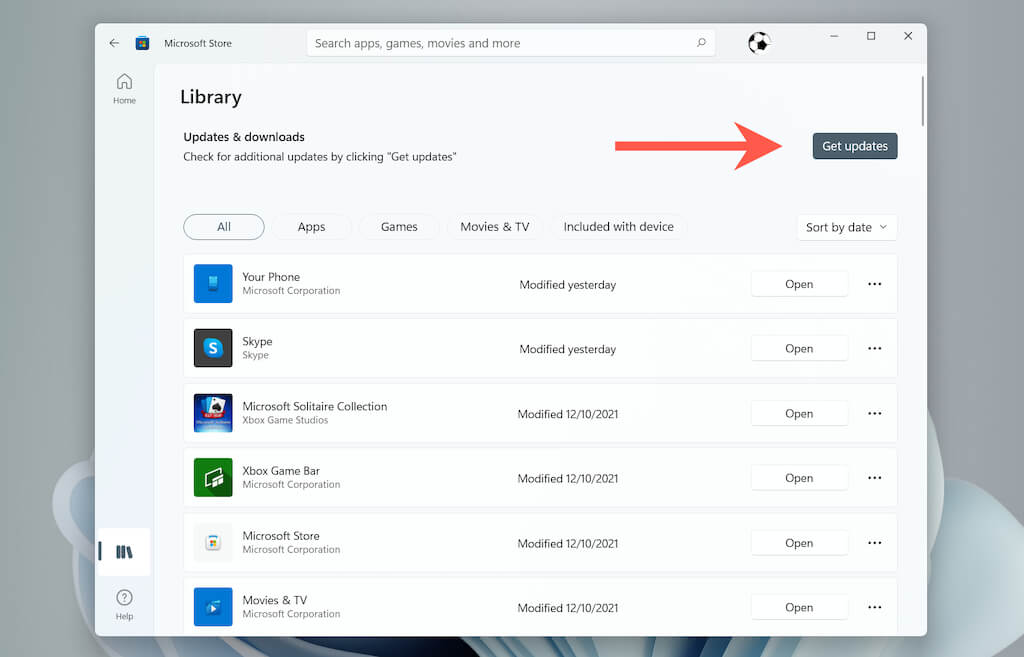This screenshot has height=657, width=1024.
Task: Click Skype's Modified yesterday text
Action: 568,349
